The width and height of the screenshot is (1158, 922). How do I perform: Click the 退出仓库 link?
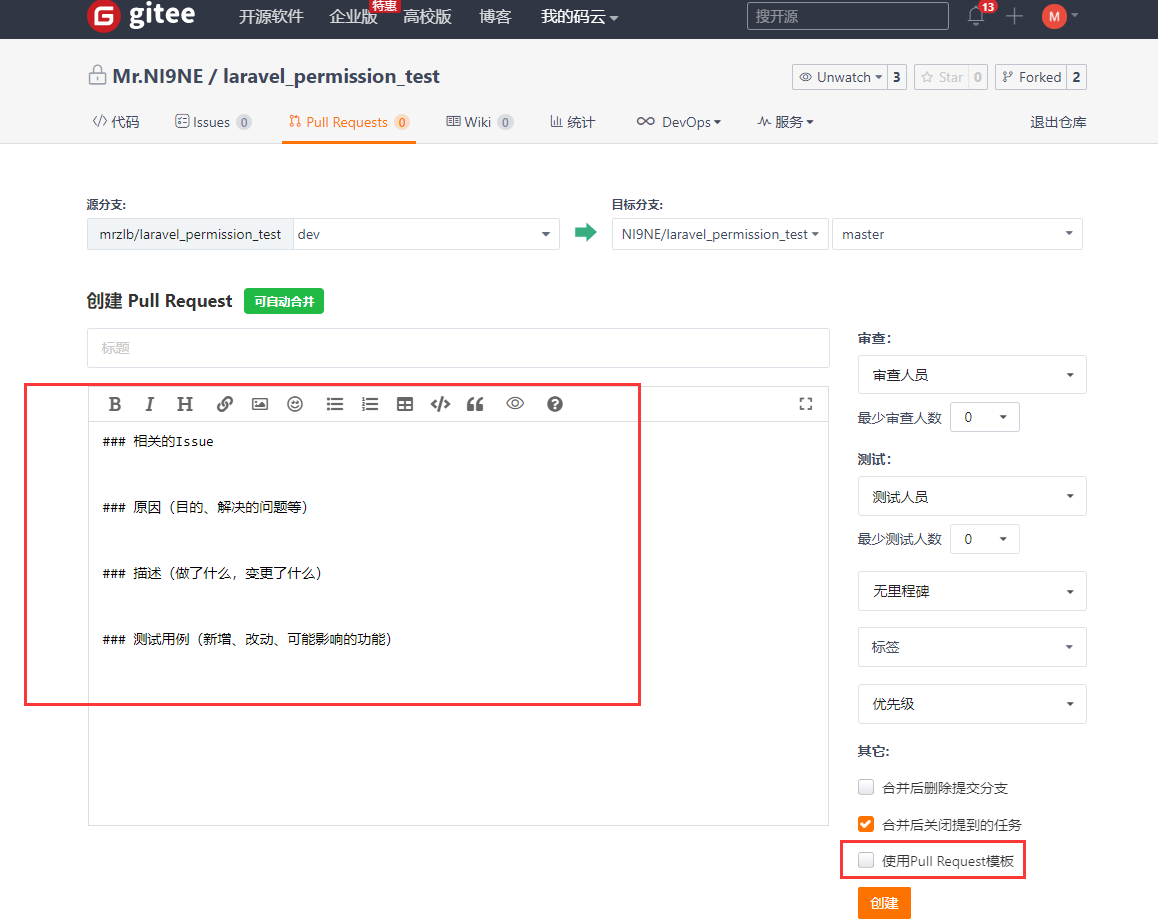tap(1058, 122)
